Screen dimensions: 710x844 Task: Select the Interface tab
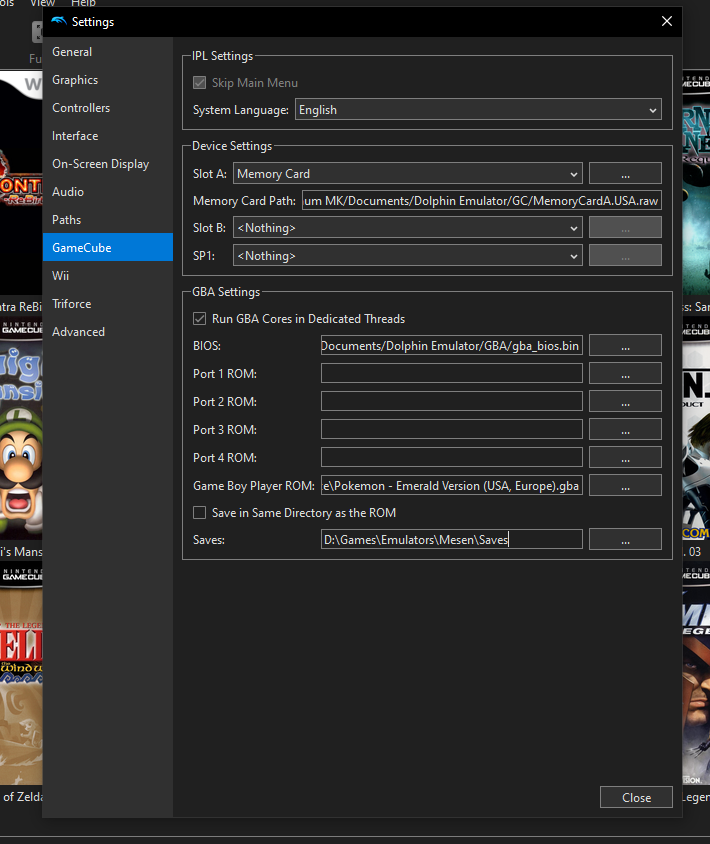[108, 136]
